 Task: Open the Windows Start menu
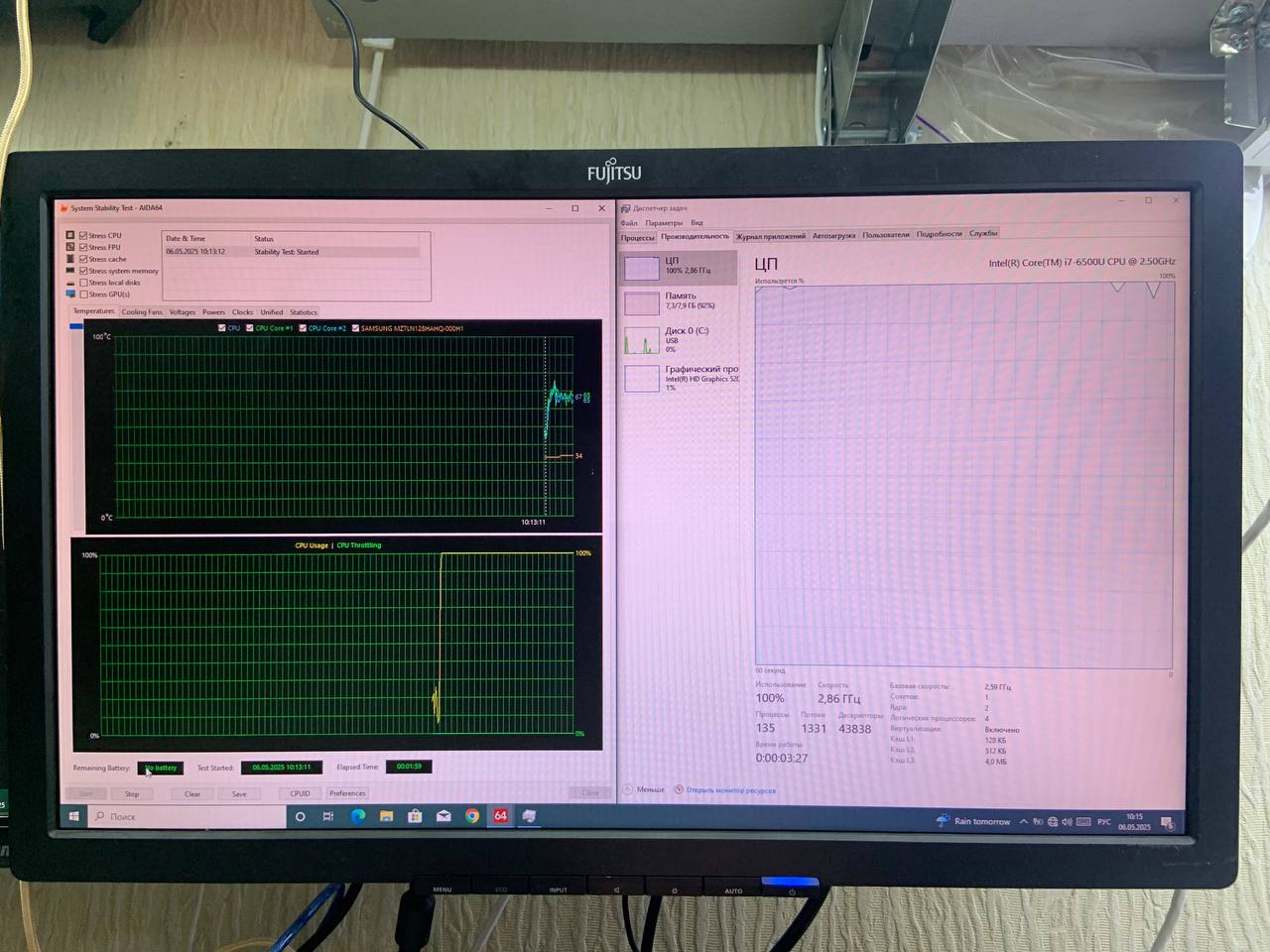73,816
